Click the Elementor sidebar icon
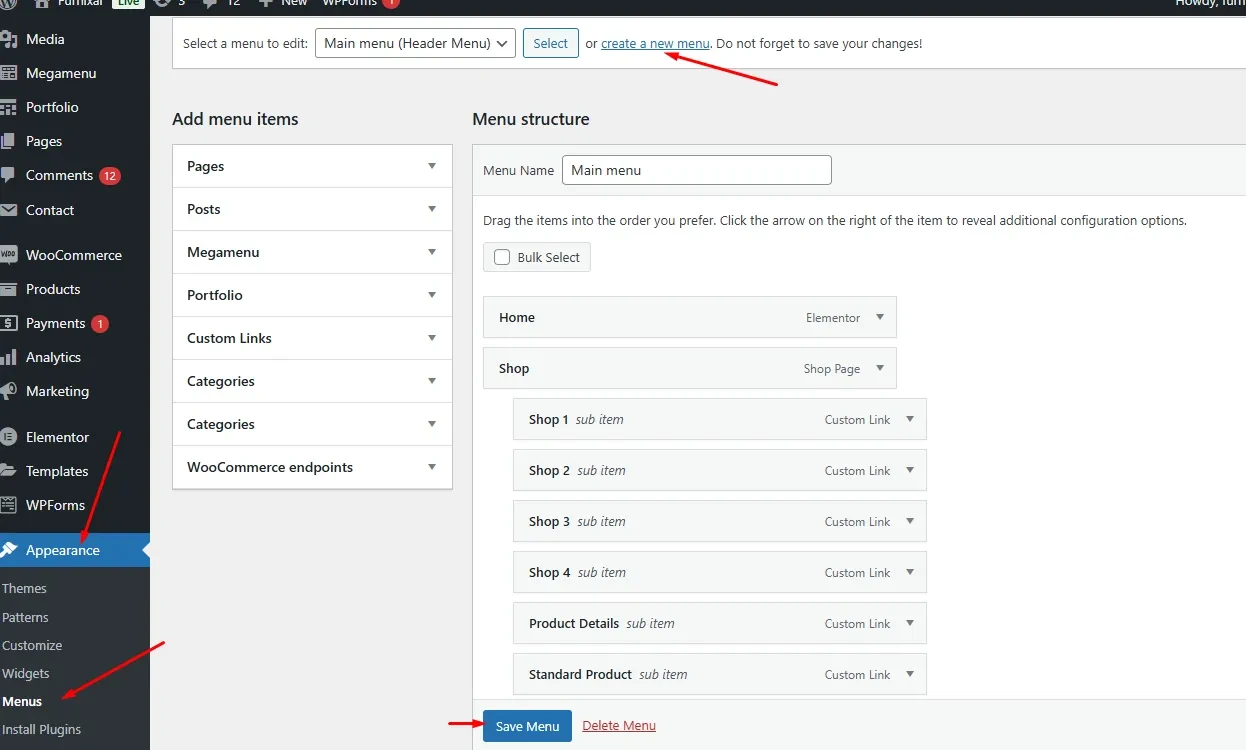This screenshot has width=1246, height=750. click(x=9, y=437)
